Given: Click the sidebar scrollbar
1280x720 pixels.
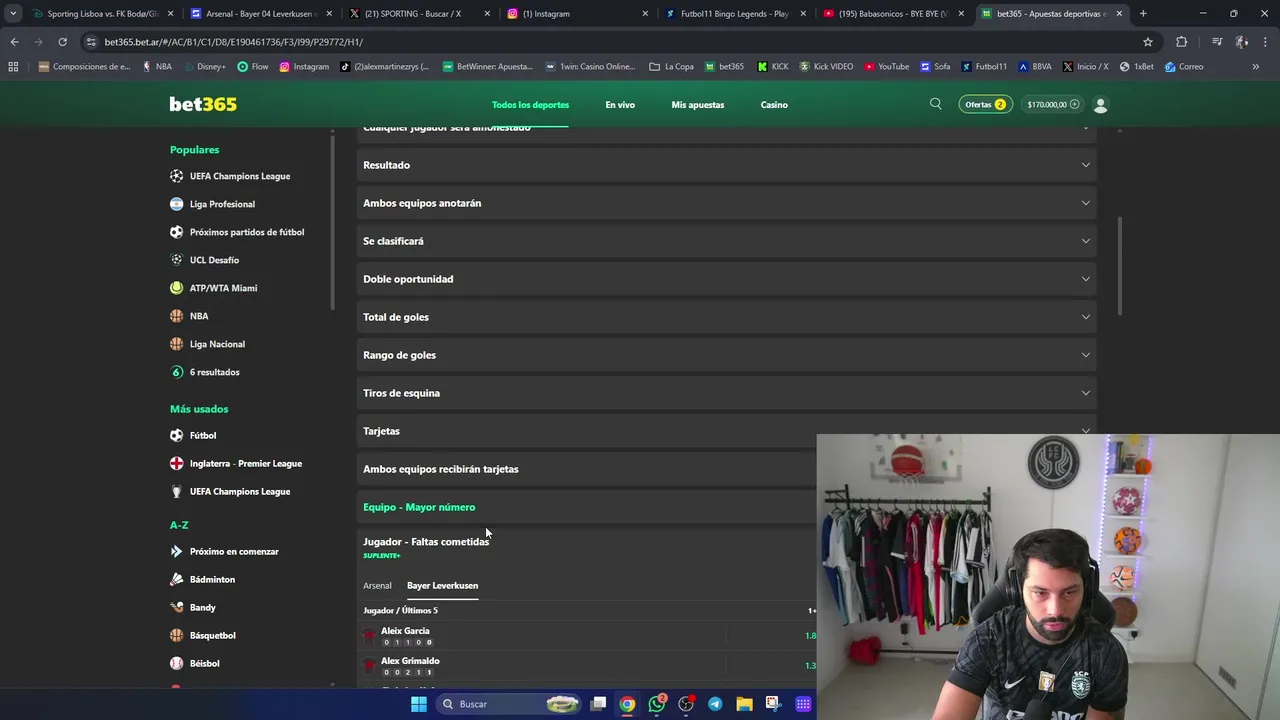Looking at the screenshot, I should point(333,220).
